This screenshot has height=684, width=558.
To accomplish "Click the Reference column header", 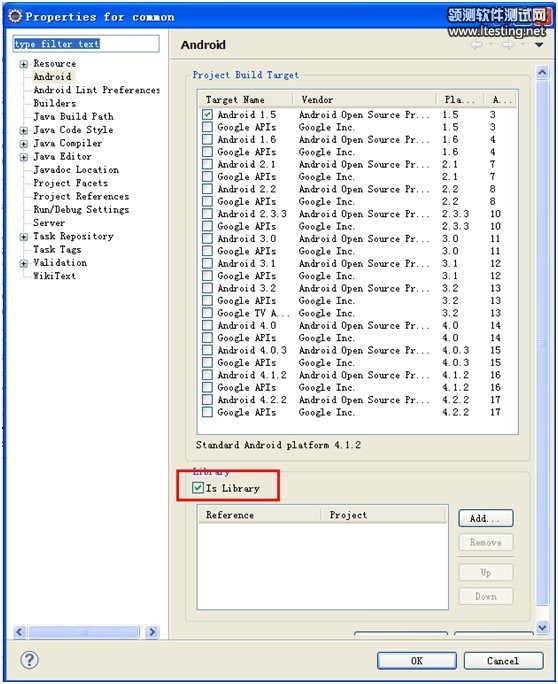I will [x=260, y=515].
